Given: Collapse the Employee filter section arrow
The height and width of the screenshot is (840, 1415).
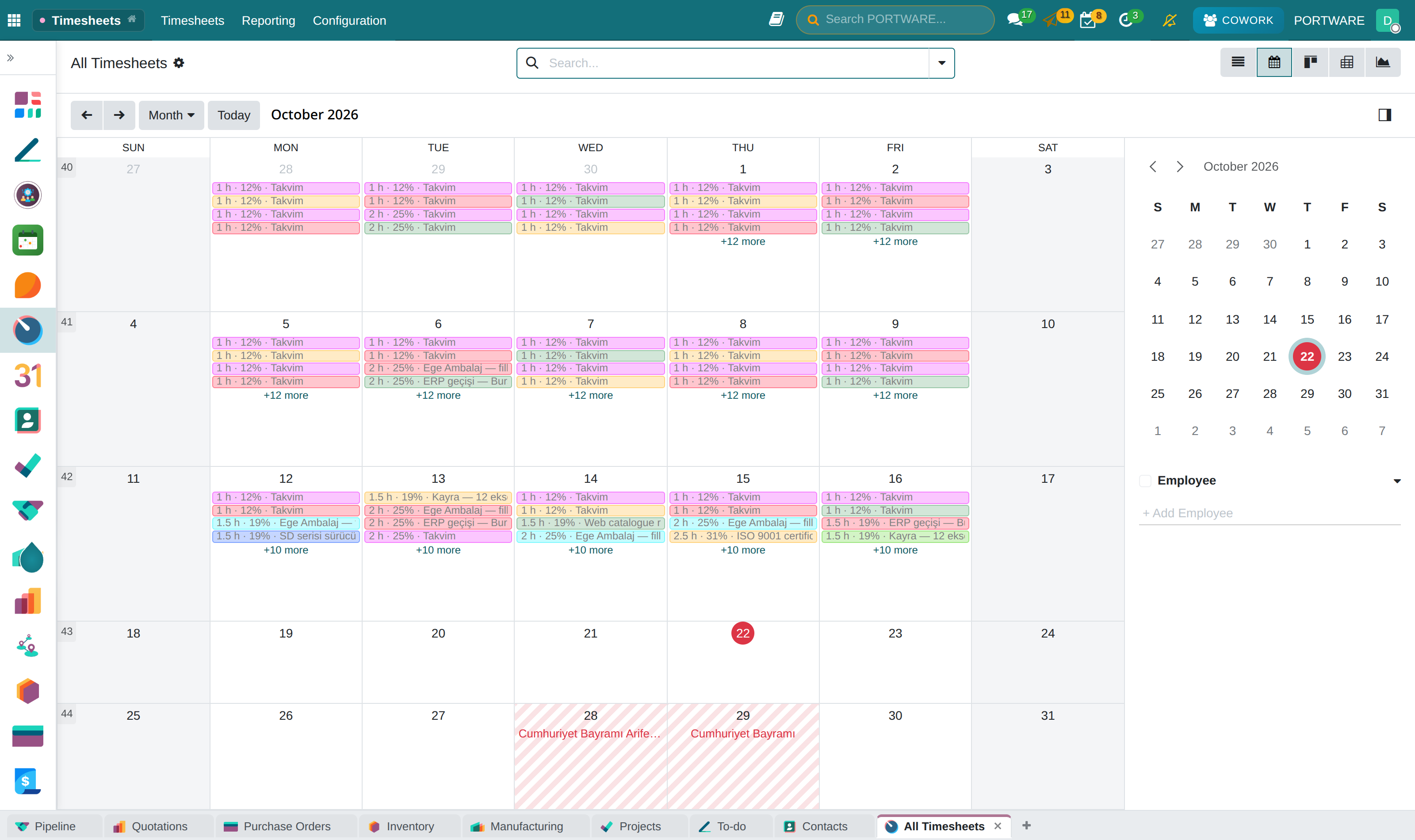Looking at the screenshot, I should [x=1396, y=481].
